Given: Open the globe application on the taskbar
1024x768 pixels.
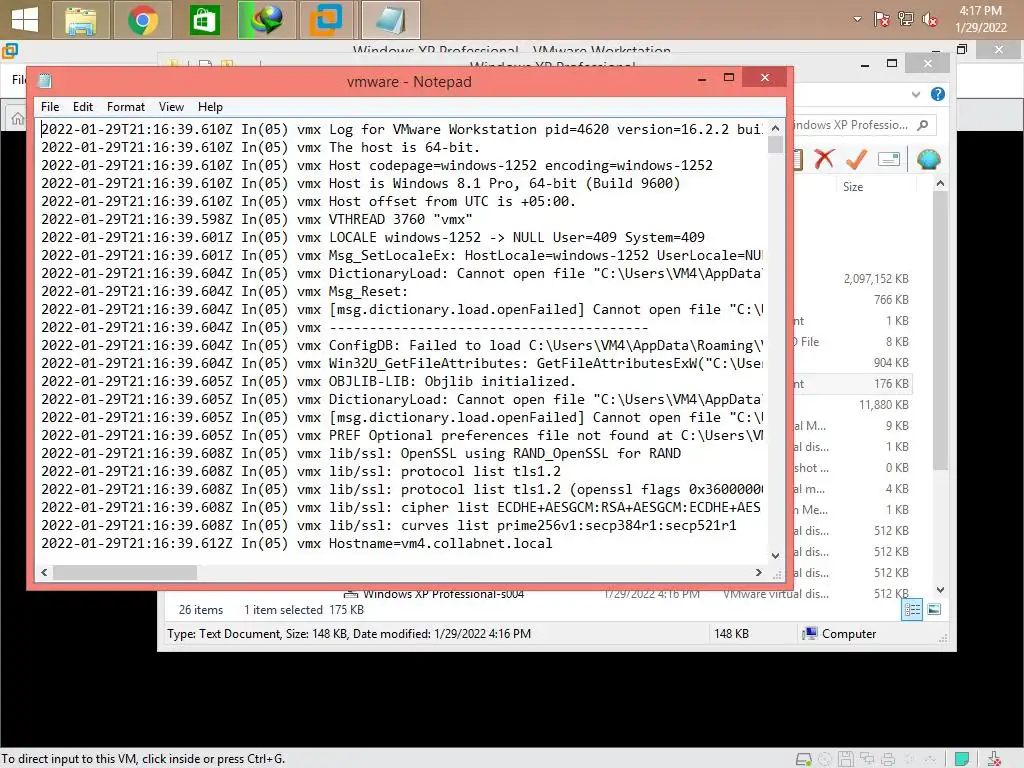Looking at the screenshot, I should pyautogui.click(x=266, y=20).
